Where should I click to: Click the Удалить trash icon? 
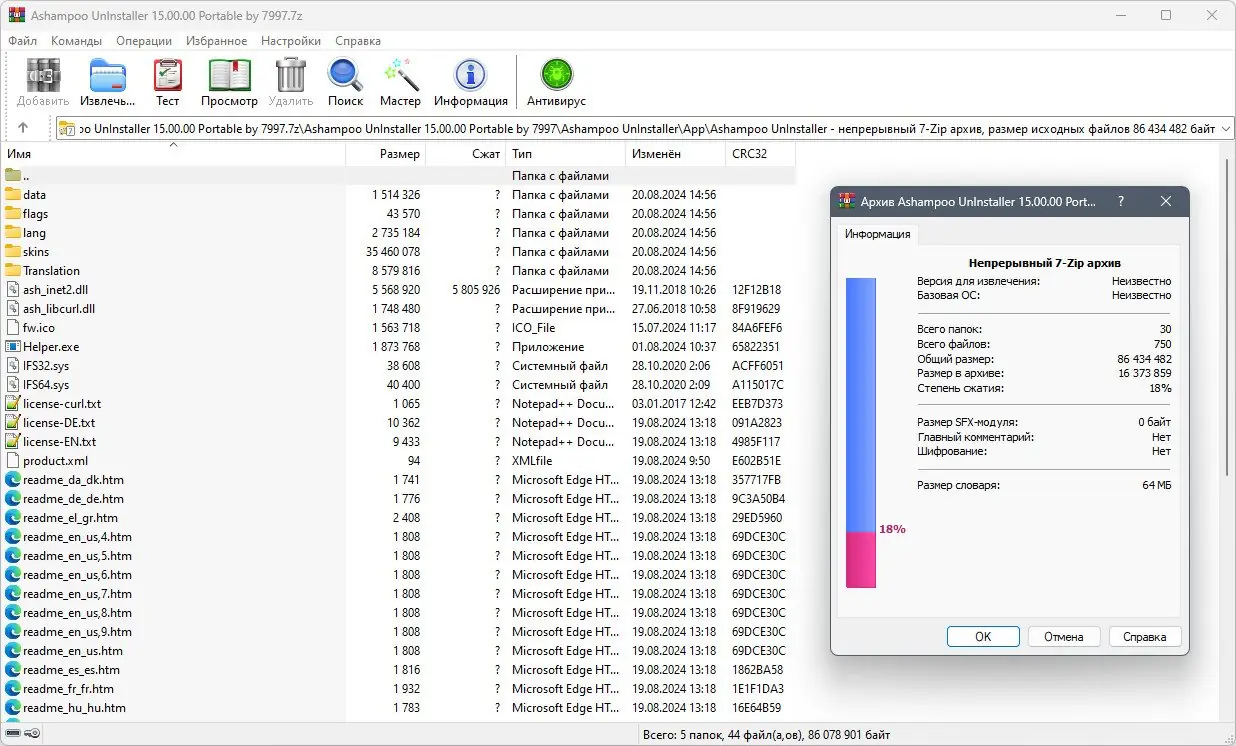pos(290,74)
